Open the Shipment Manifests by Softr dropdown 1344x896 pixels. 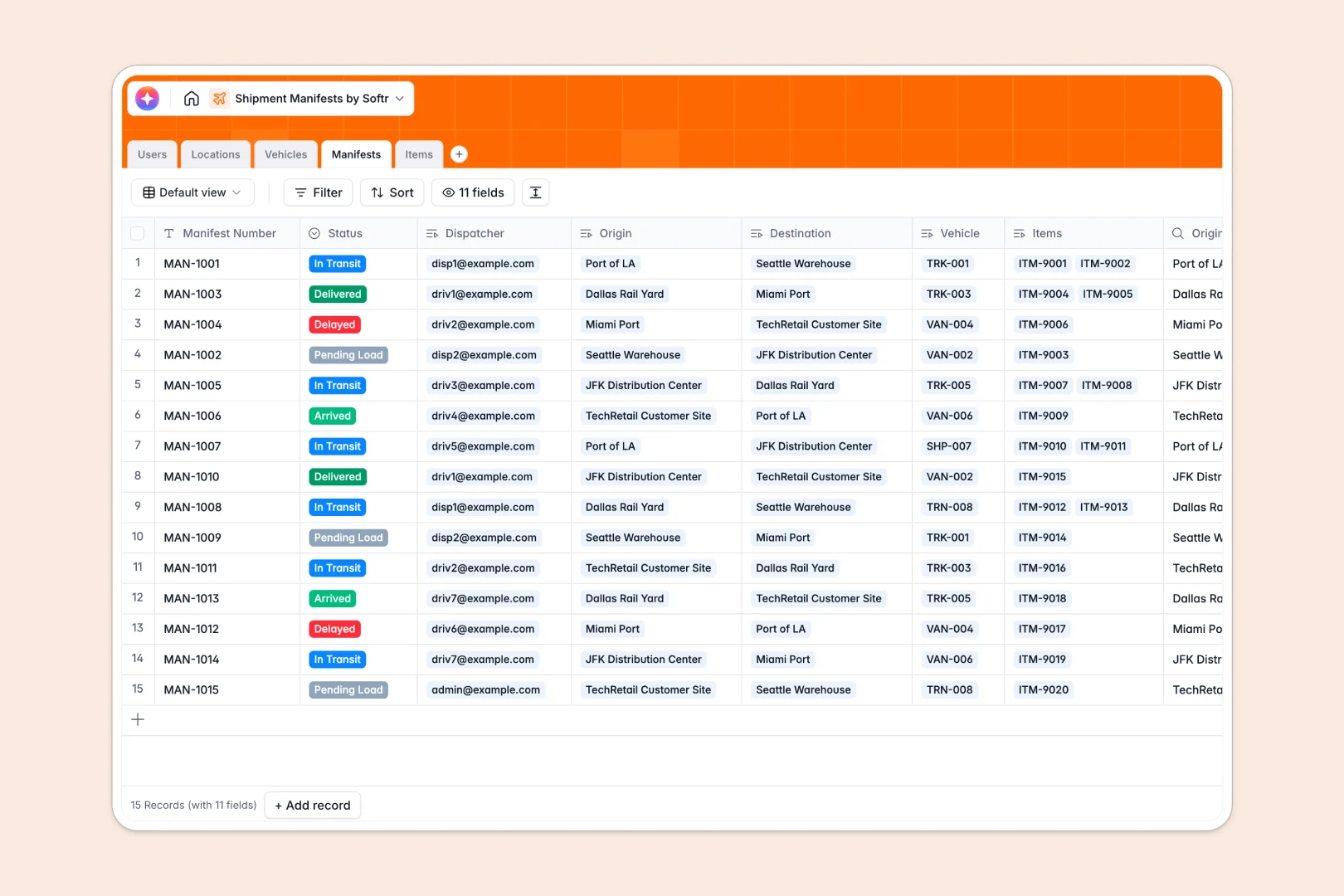tap(400, 99)
